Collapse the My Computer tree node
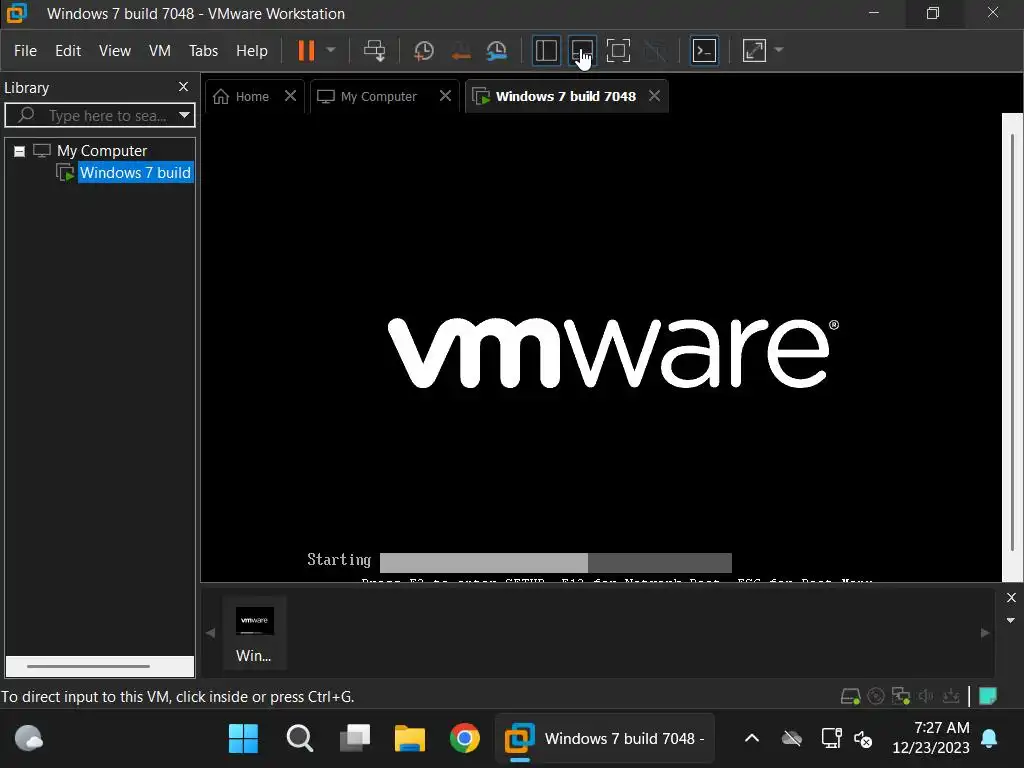Image resolution: width=1024 pixels, height=768 pixels. (20, 152)
